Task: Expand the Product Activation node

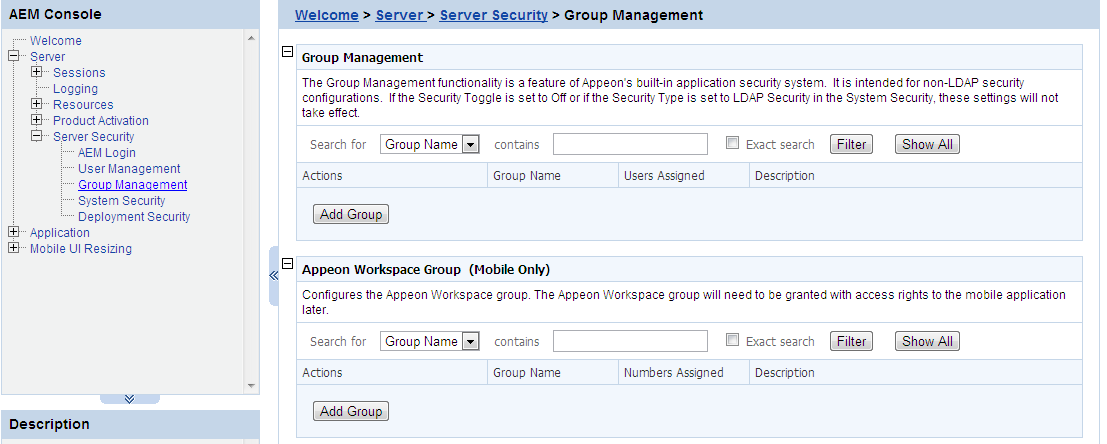Action: [x=37, y=121]
